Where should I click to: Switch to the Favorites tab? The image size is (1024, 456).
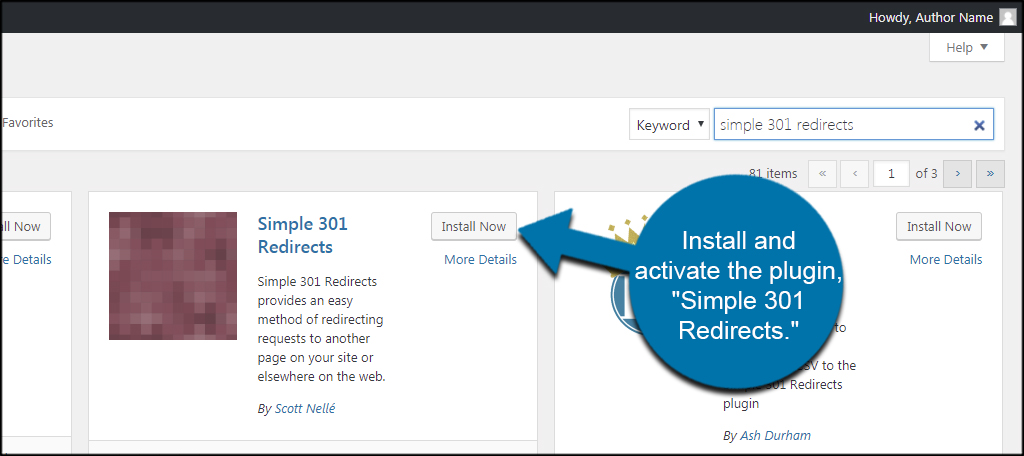pos(27,122)
